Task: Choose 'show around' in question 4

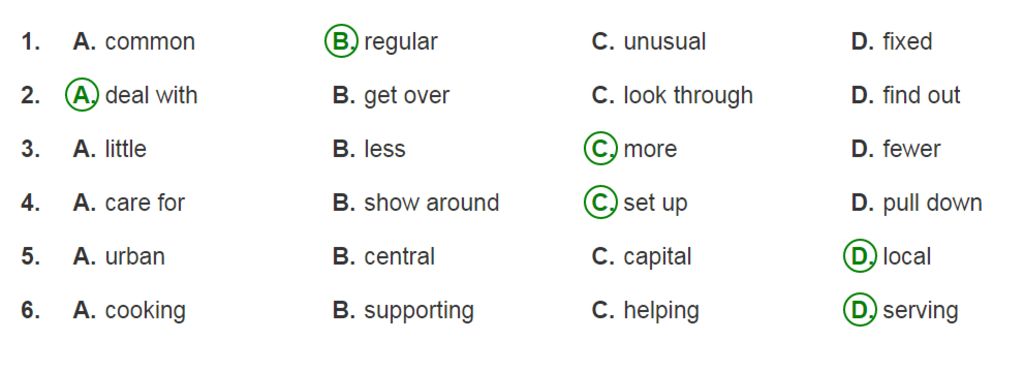Action: coord(416,203)
